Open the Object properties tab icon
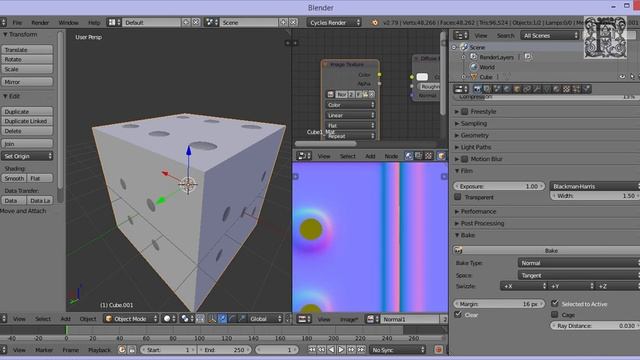Image resolution: width=640 pixels, height=360 pixels. click(x=517, y=89)
